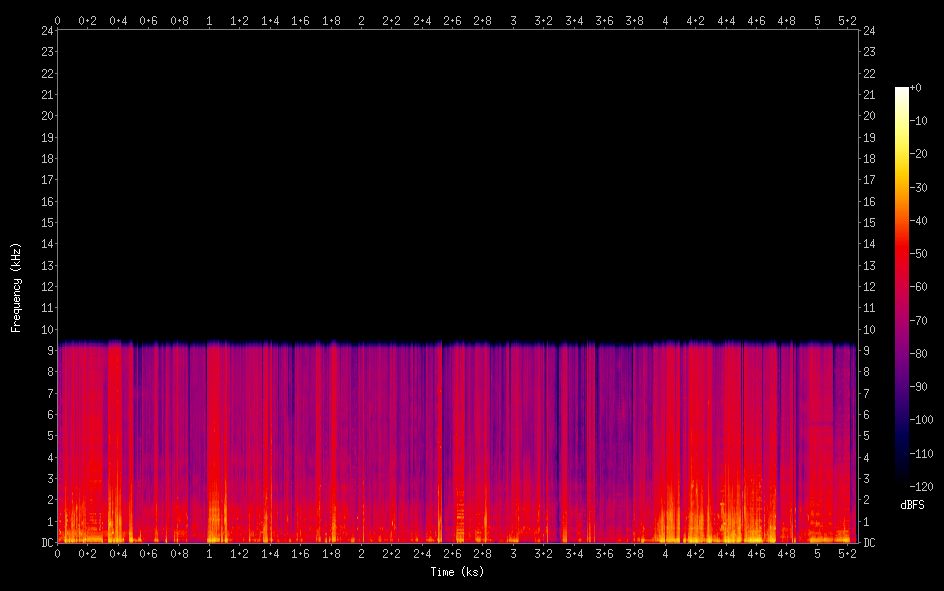This screenshot has width=944, height=591.
Task: Click the white top of the color scale bar
Action: click(x=902, y=92)
